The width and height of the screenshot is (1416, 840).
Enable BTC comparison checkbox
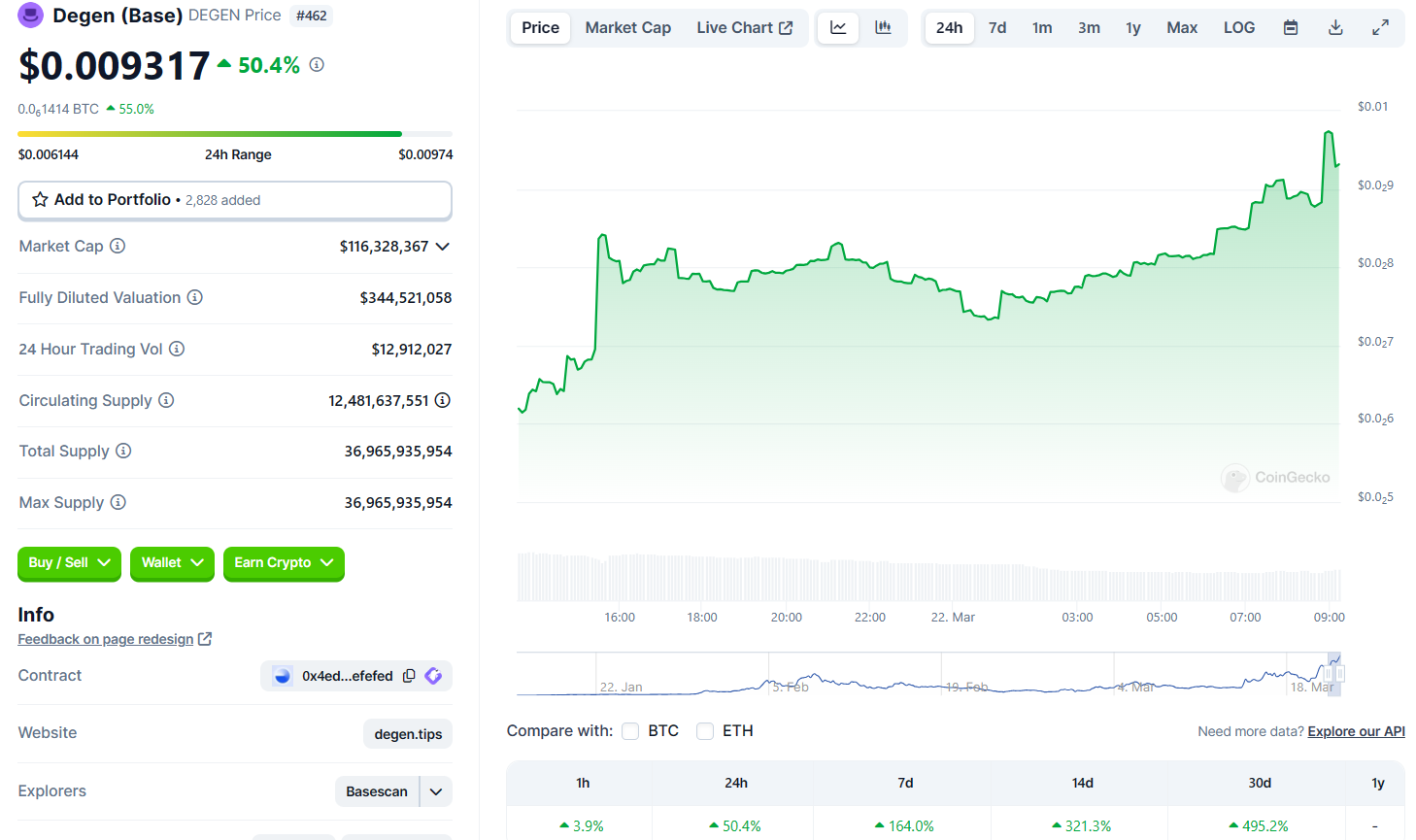(x=630, y=731)
